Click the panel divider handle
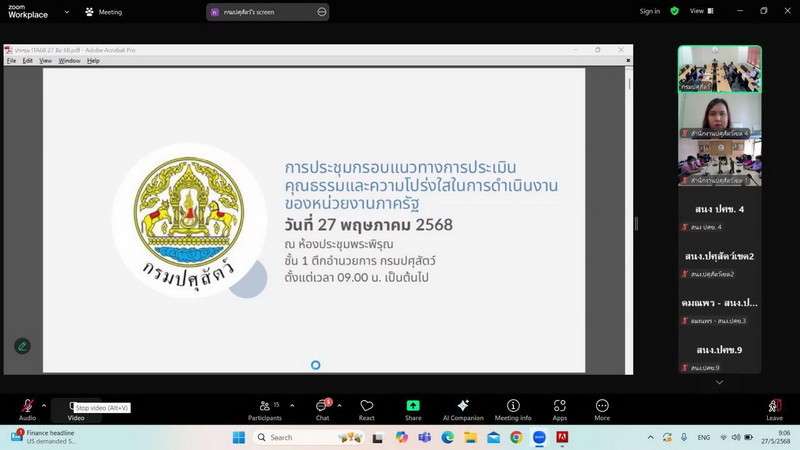Image resolution: width=800 pixels, height=450 pixels. click(x=636, y=223)
